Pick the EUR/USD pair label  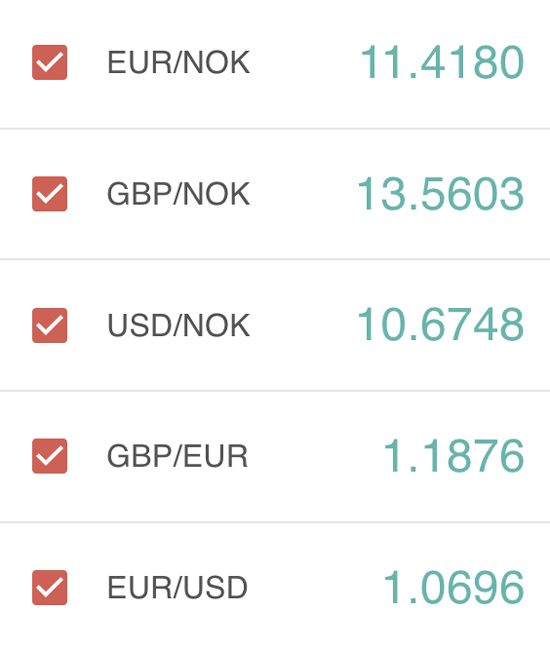pos(178,587)
